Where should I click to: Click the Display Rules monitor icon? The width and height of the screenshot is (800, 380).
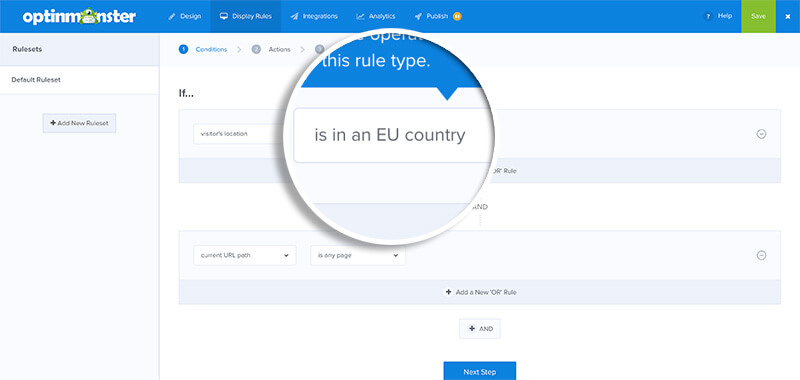coord(223,16)
